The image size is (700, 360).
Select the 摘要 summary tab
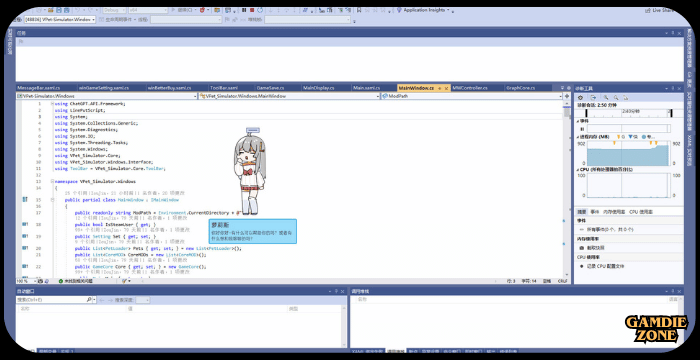(581, 212)
